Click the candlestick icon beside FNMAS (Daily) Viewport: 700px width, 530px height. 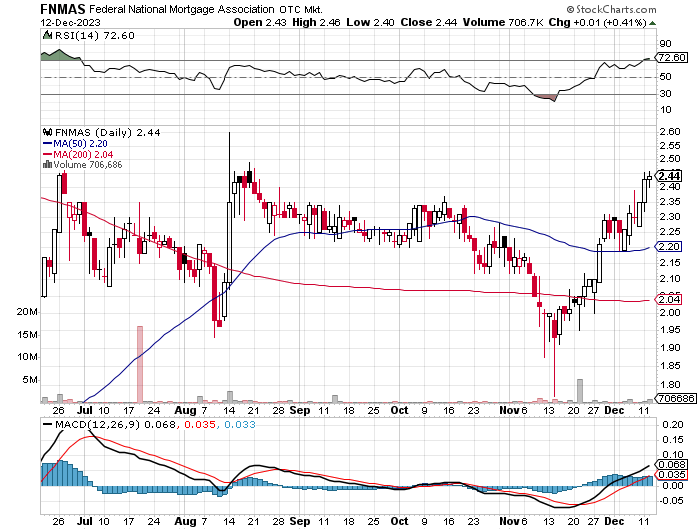click(x=47, y=132)
